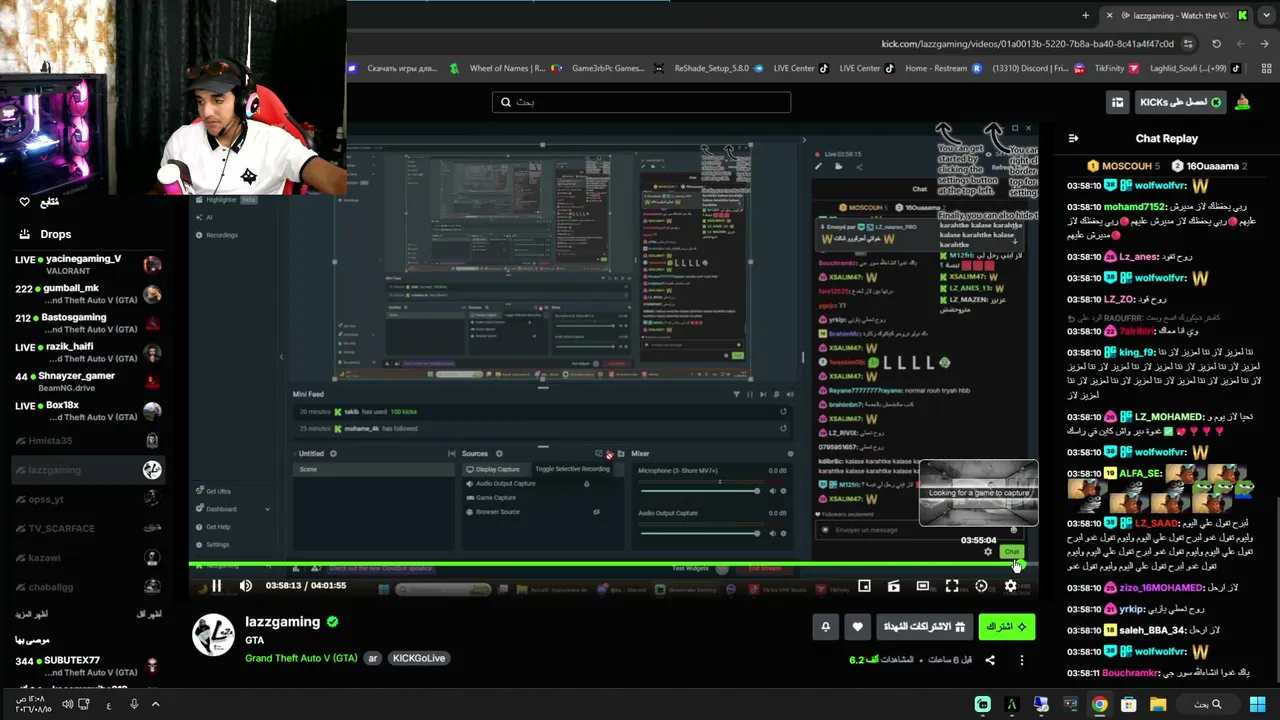Share the video
This screenshot has height=720, width=1280.
990,660
